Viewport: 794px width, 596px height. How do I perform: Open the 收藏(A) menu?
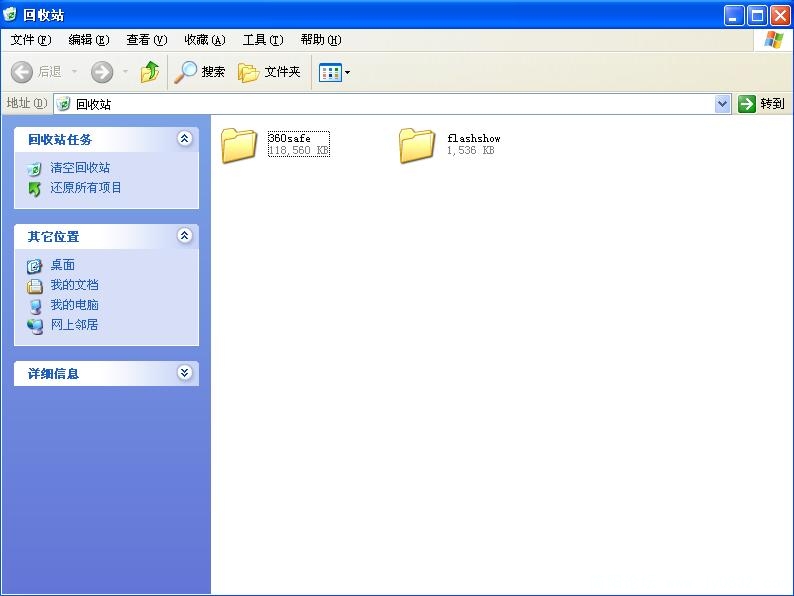pyautogui.click(x=205, y=39)
